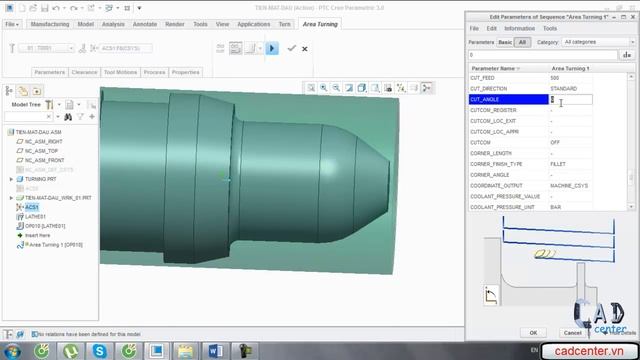Switch to the Annotate ribbon tab
The height and width of the screenshot is (360, 640).
tap(144, 24)
